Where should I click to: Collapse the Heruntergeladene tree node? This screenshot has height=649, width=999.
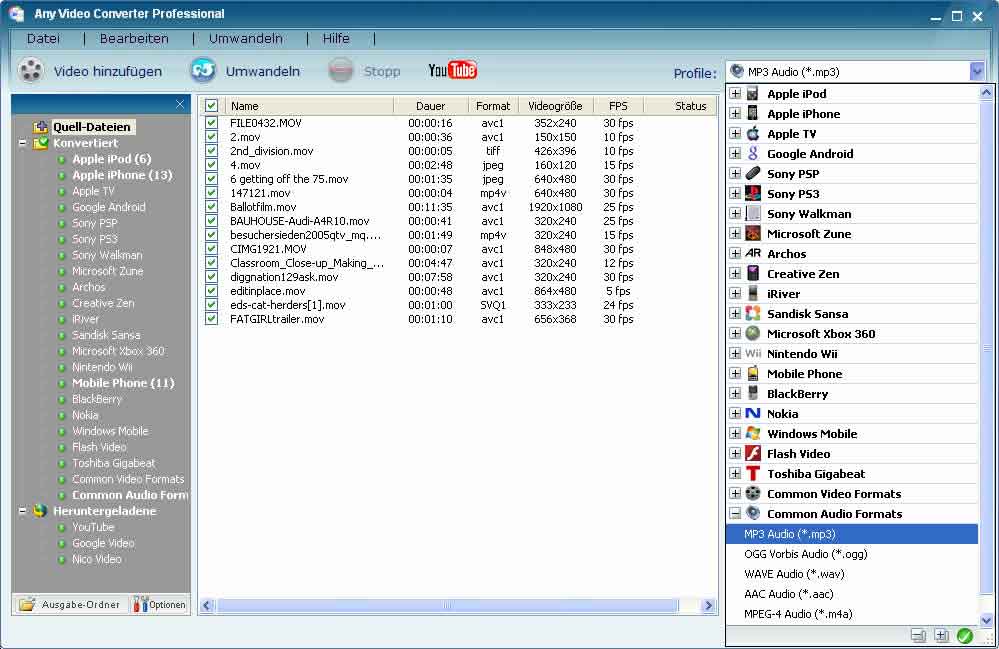(x=23, y=511)
